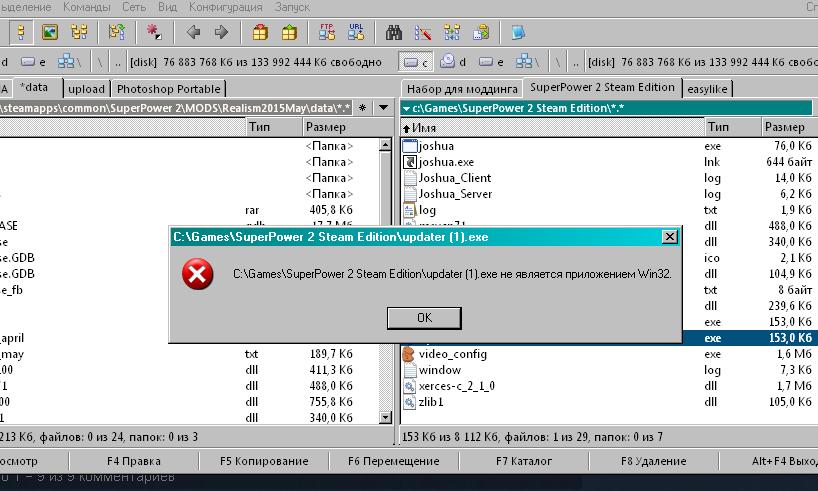The height and width of the screenshot is (491, 818).
Task: Sort left panel by Размер column
Action: (348, 127)
